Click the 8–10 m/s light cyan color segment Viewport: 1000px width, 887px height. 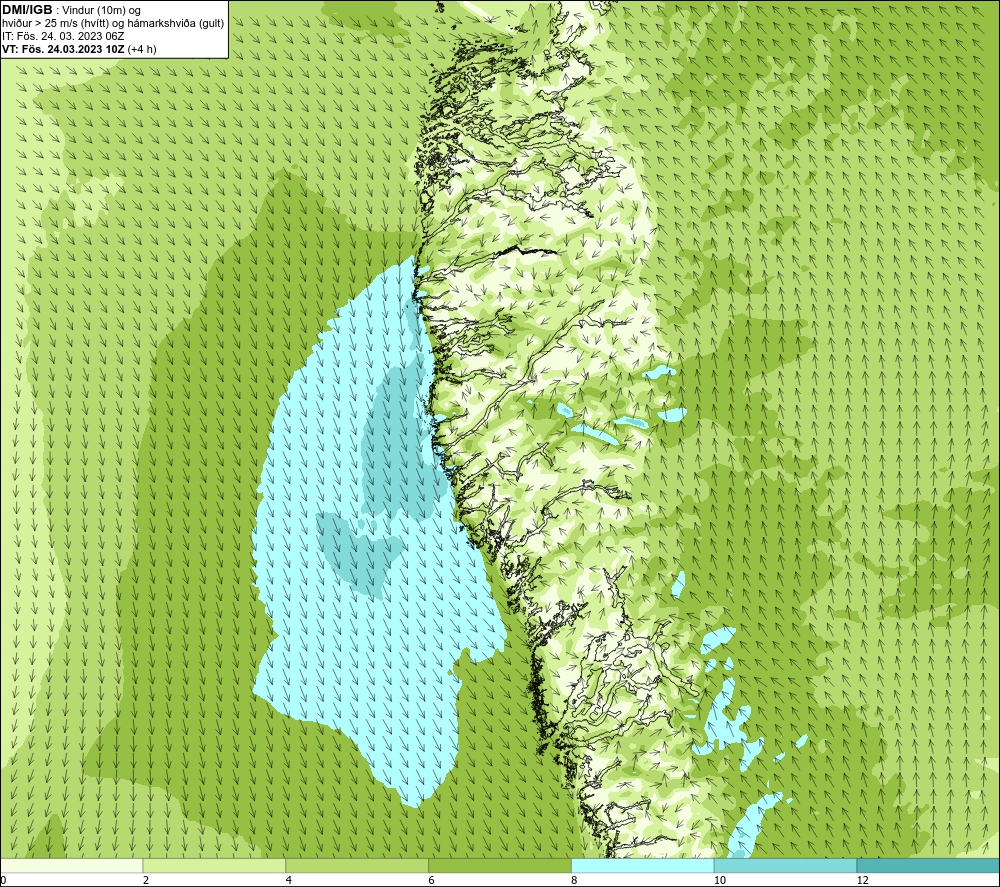click(643, 865)
